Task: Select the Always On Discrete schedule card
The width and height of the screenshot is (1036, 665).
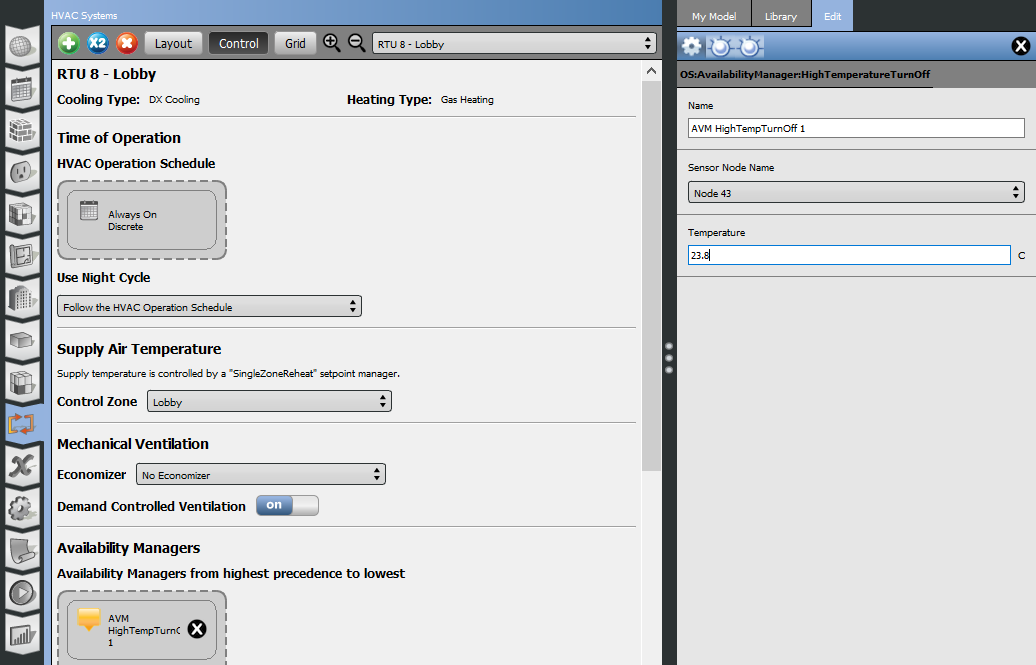Action: coord(142,220)
